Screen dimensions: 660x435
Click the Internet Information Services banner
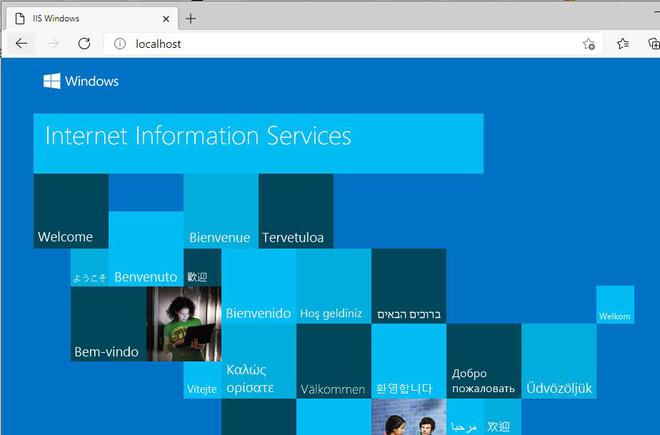click(x=258, y=143)
